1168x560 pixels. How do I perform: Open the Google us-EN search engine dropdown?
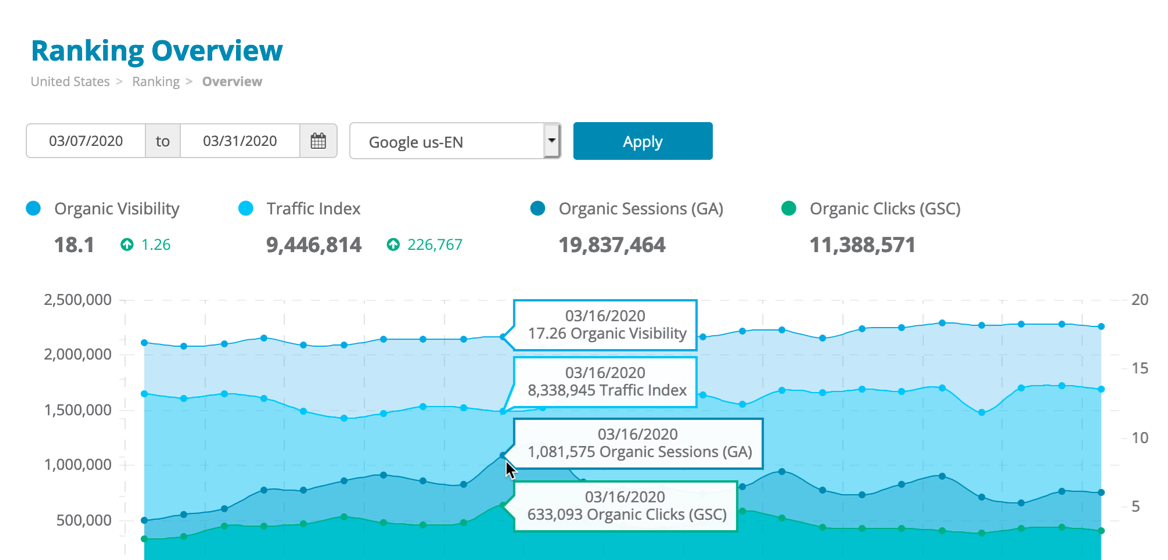454,141
